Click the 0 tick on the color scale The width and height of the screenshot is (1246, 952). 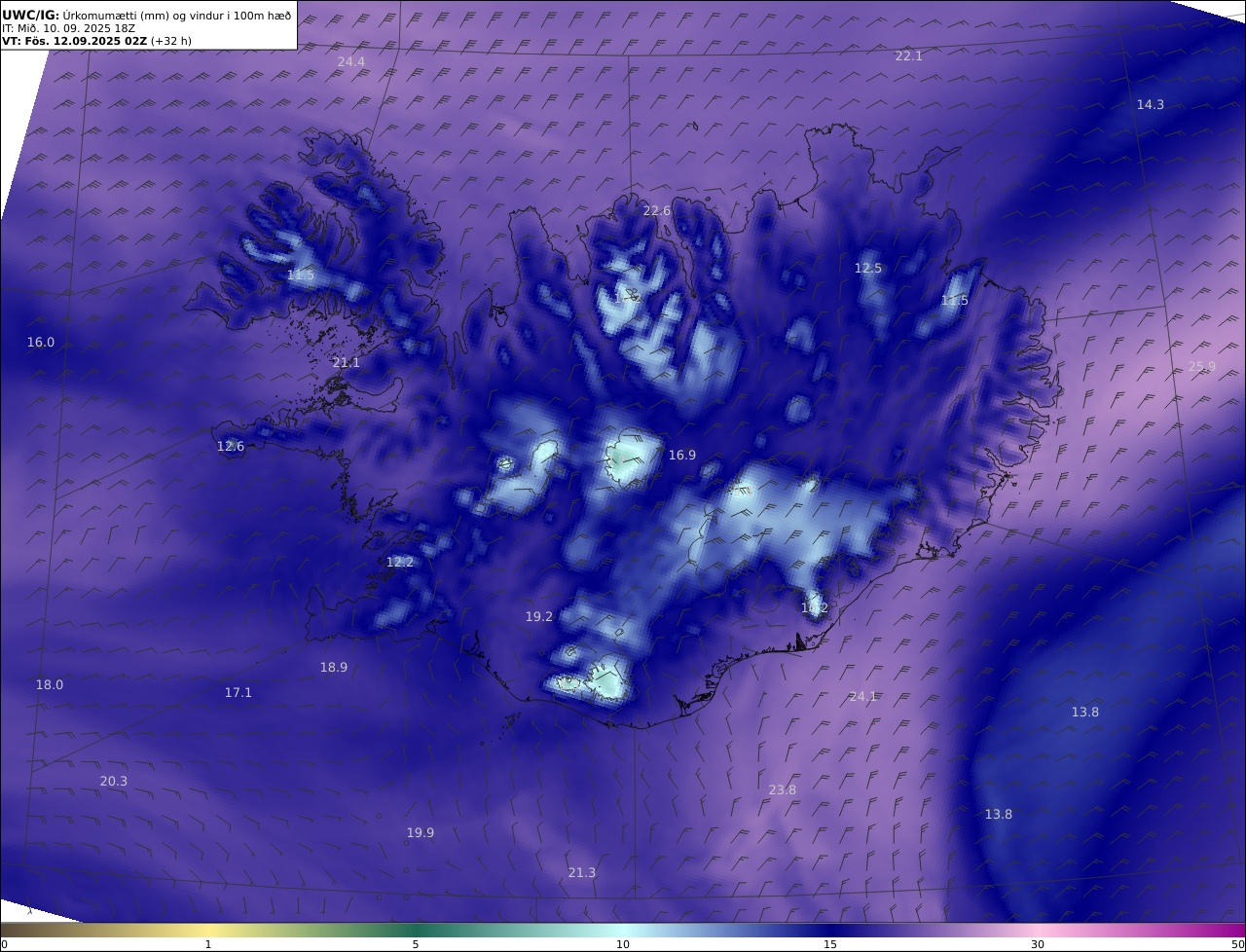(5, 944)
